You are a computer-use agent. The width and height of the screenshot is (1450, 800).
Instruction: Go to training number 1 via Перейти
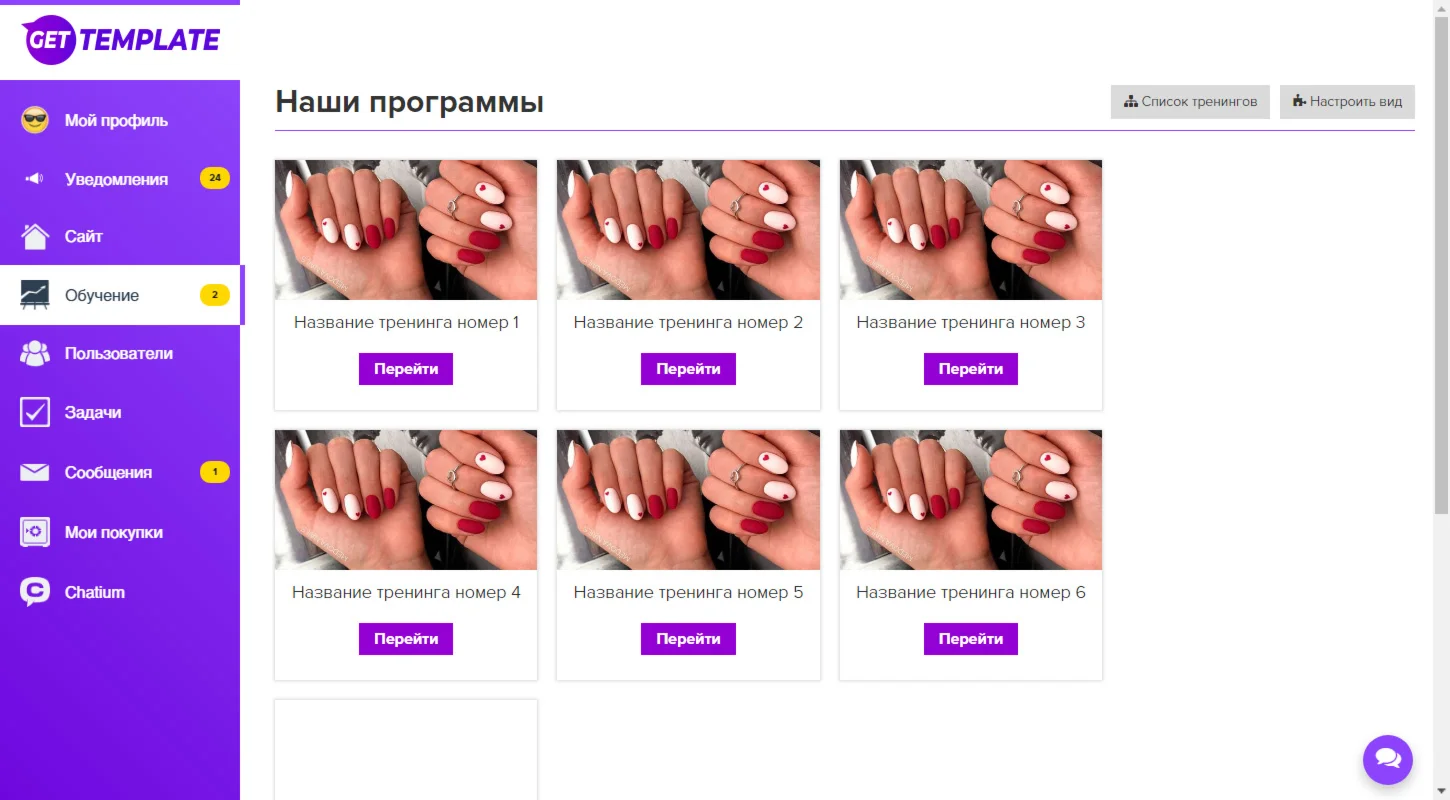pyautogui.click(x=406, y=369)
